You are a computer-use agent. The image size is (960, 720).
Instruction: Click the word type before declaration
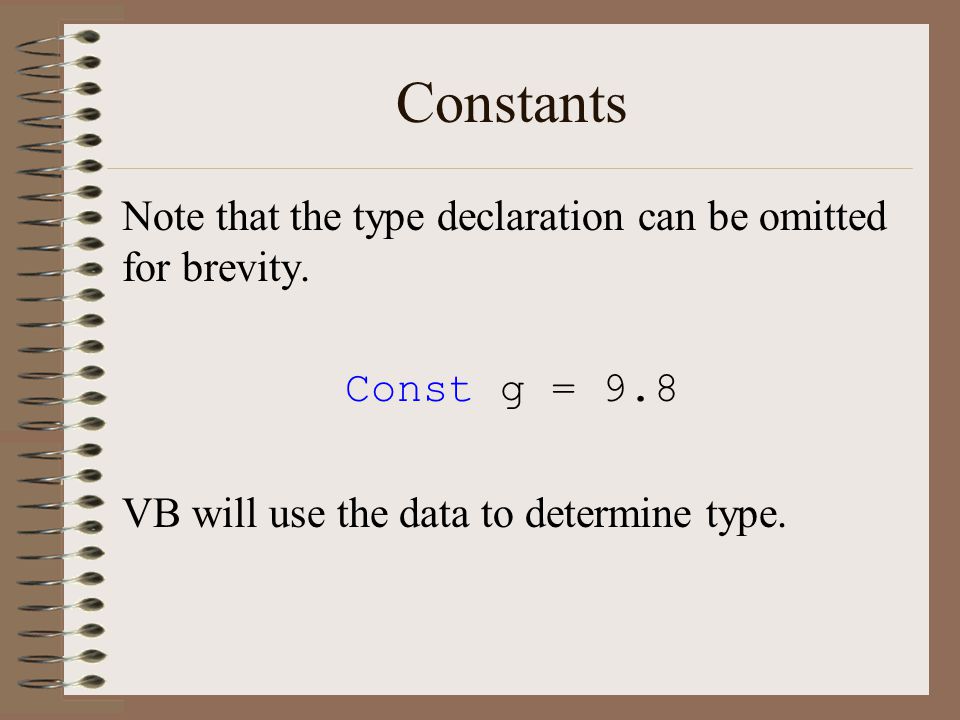tap(388, 219)
